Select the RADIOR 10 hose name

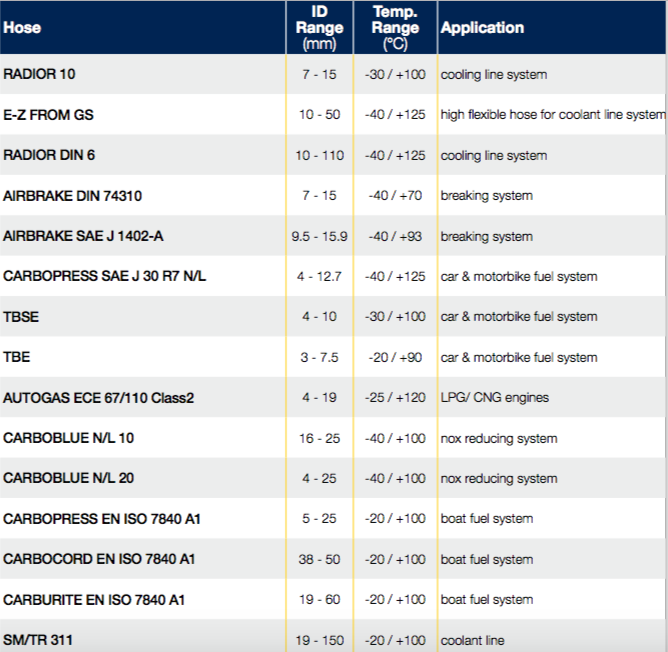pyautogui.click(x=39, y=74)
